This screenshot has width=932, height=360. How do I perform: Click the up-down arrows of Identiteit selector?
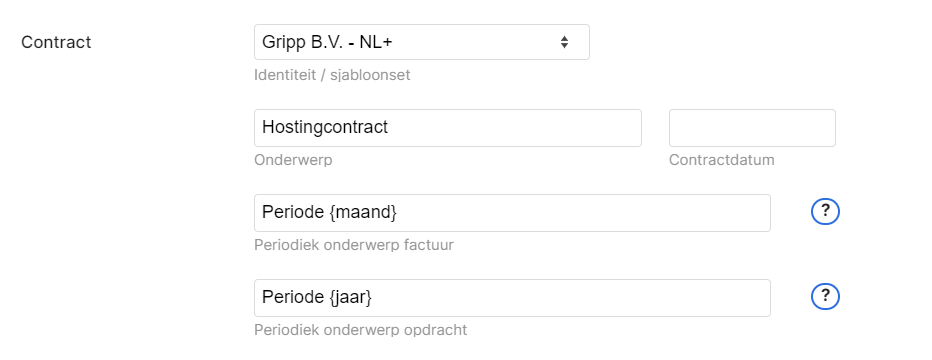(x=564, y=42)
